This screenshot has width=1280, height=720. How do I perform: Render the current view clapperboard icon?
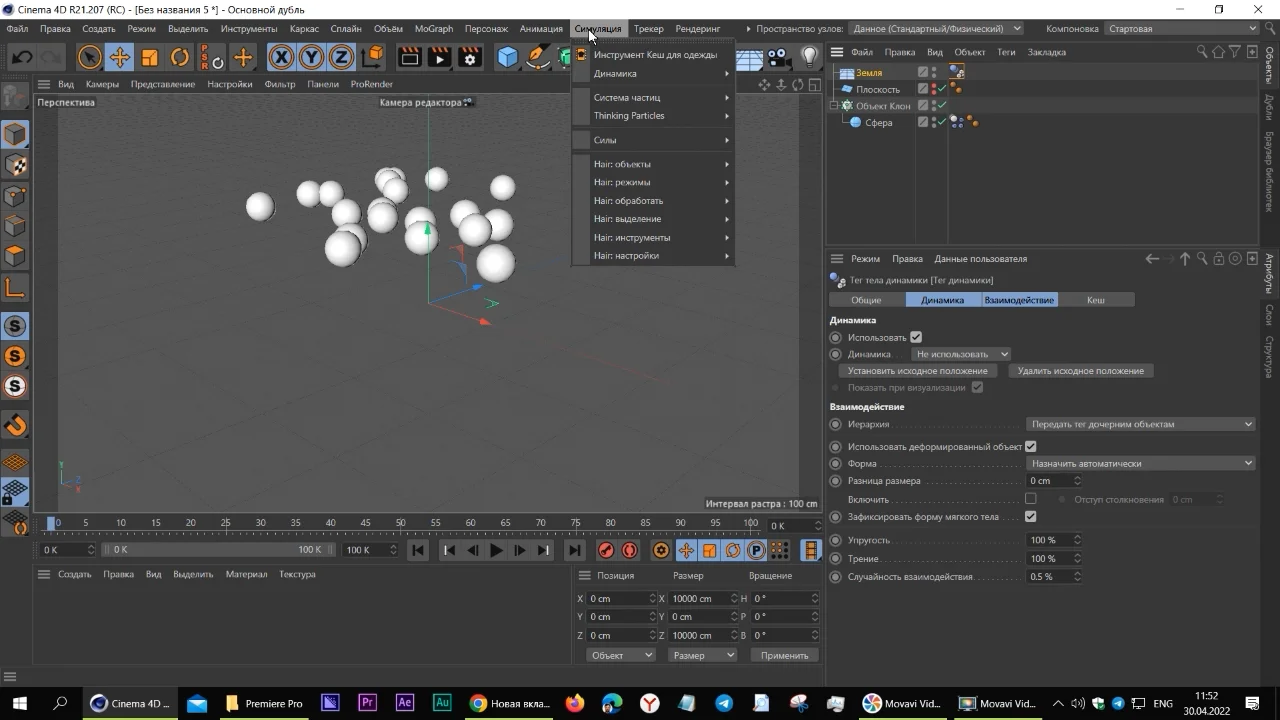tap(409, 58)
